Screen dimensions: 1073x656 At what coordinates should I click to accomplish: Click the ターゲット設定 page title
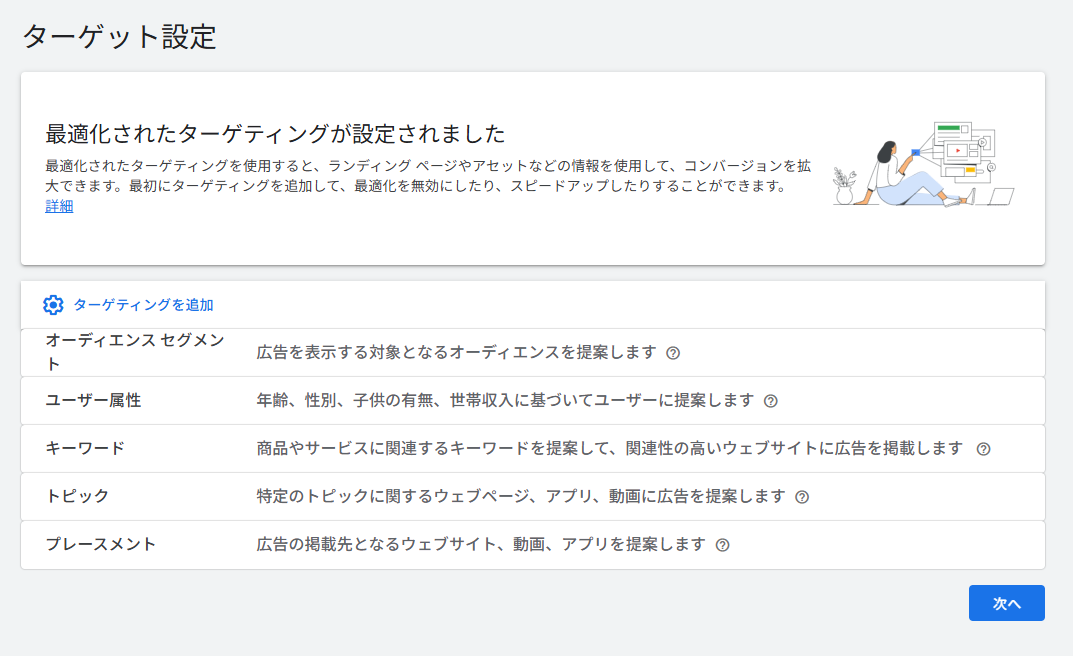tap(119, 37)
